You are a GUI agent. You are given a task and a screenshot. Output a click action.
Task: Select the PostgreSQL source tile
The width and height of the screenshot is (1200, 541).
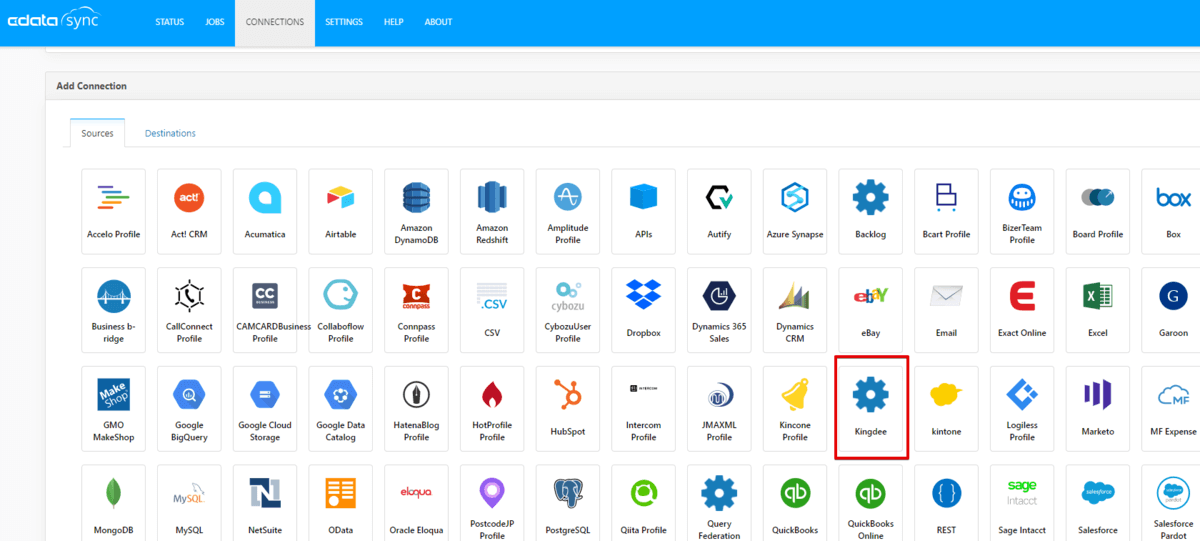pyautogui.click(x=568, y=503)
